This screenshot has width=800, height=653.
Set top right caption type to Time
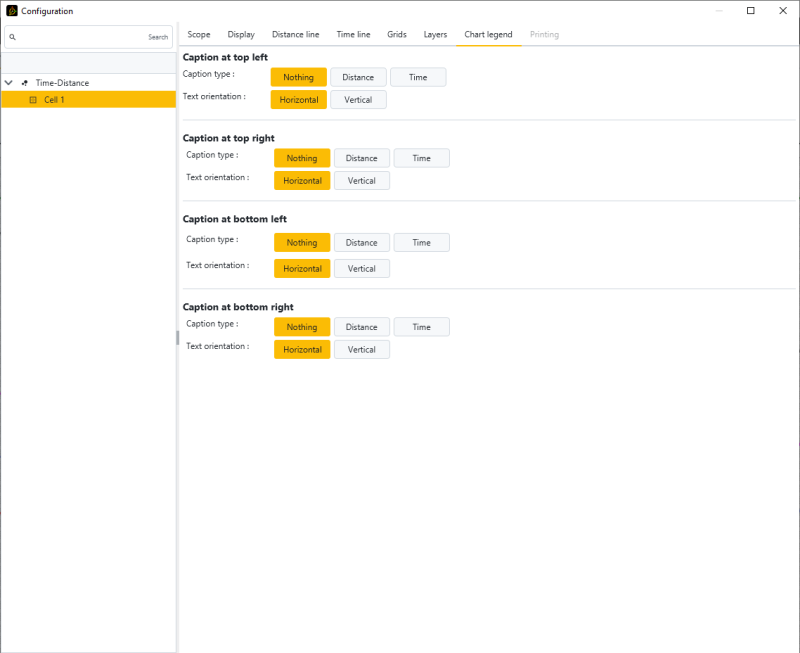click(x=421, y=158)
